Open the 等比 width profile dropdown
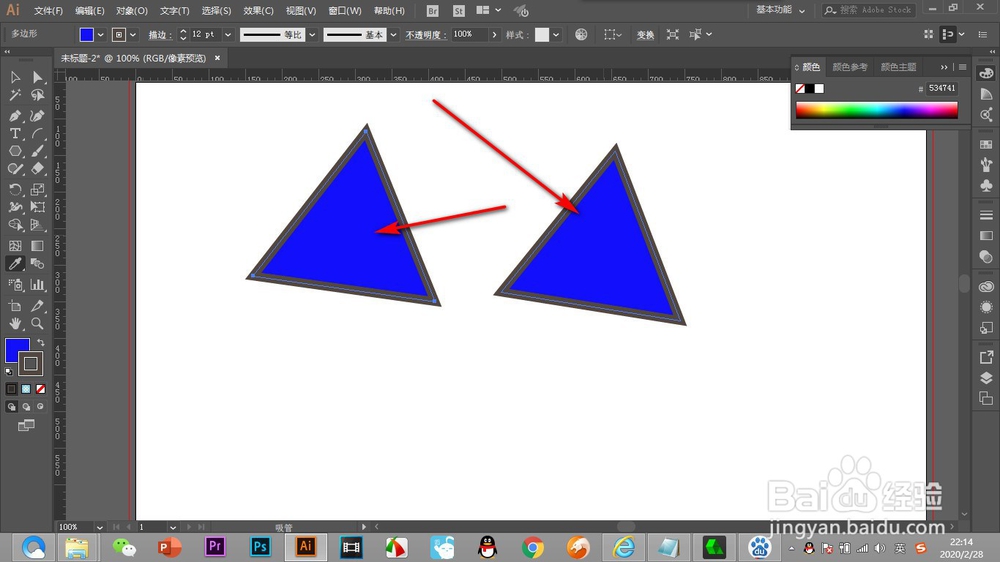This screenshot has height=562, width=1000. click(x=312, y=34)
